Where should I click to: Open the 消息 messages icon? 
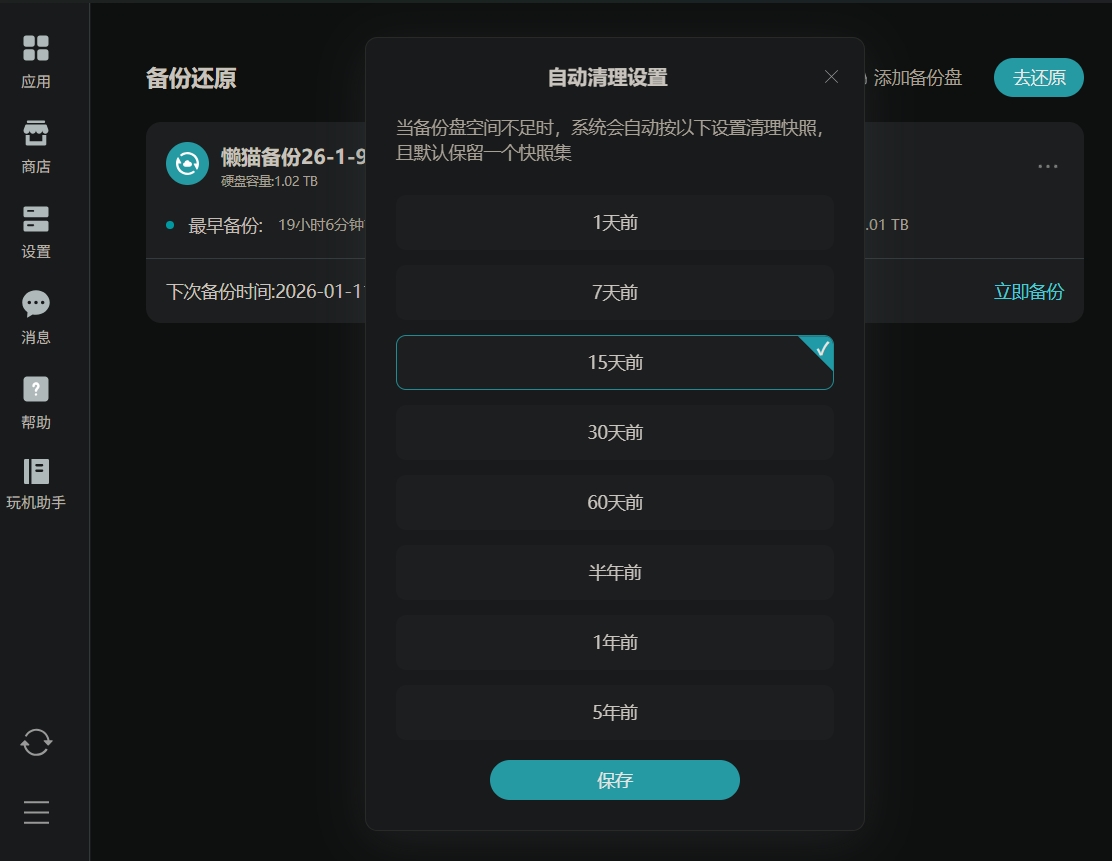[x=35, y=304]
